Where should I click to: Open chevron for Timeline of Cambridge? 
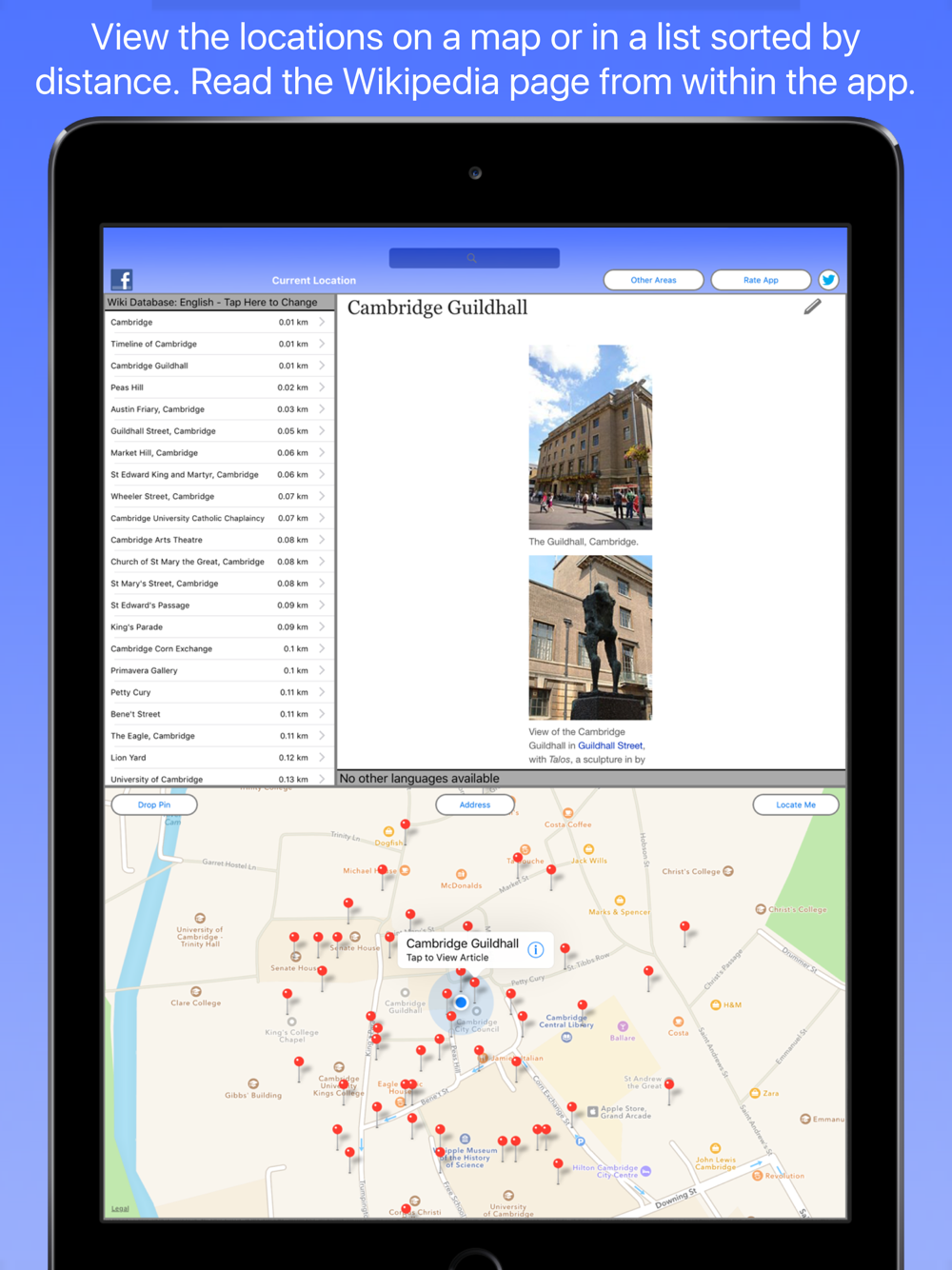click(322, 344)
